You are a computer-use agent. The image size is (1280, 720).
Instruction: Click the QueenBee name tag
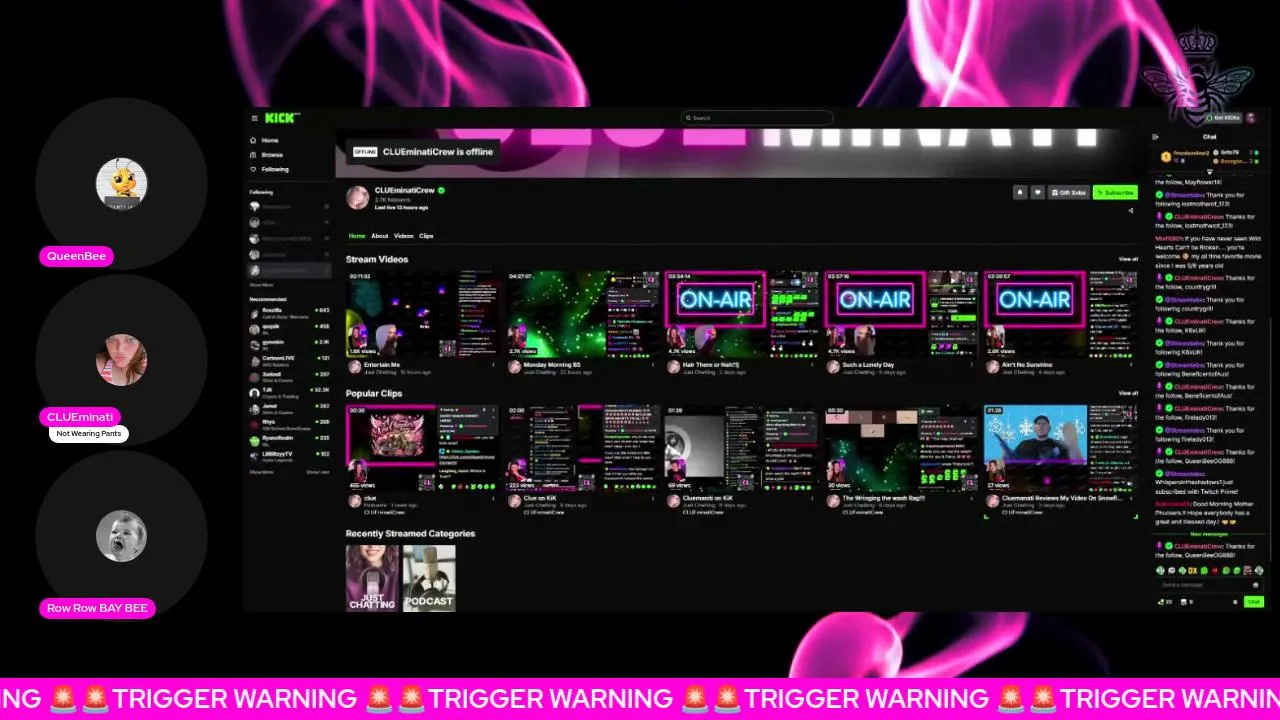76,256
